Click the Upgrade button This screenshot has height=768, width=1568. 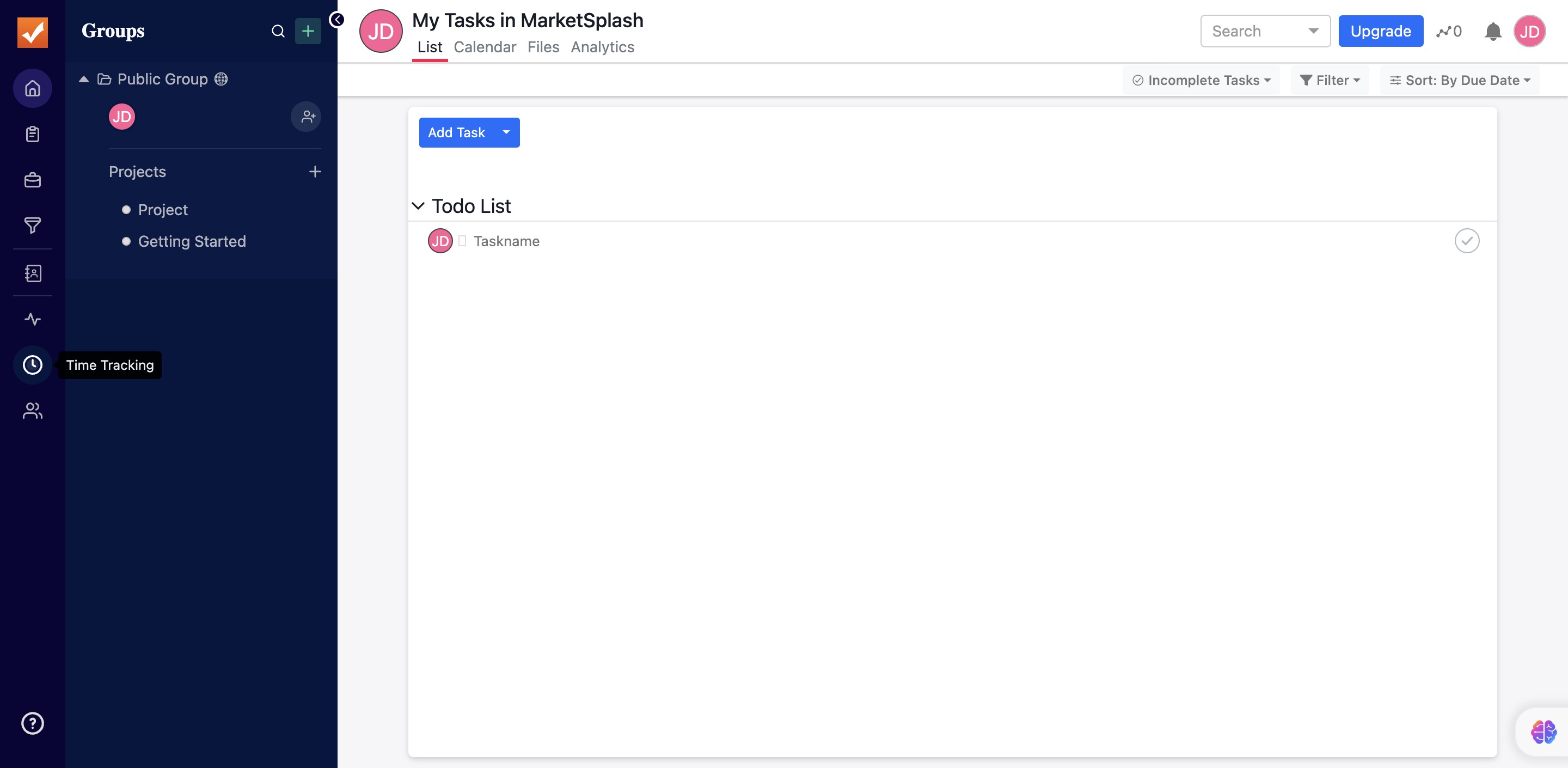coord(1380,31)
